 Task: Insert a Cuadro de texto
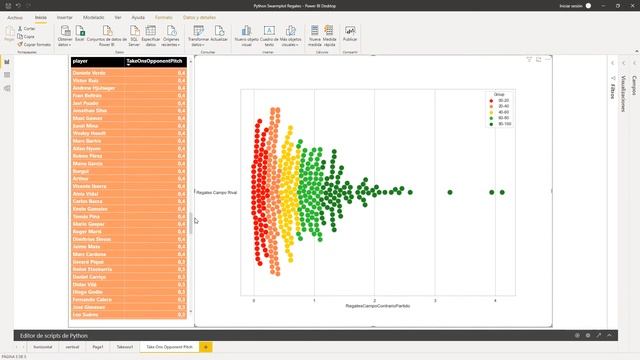point(269,36)
